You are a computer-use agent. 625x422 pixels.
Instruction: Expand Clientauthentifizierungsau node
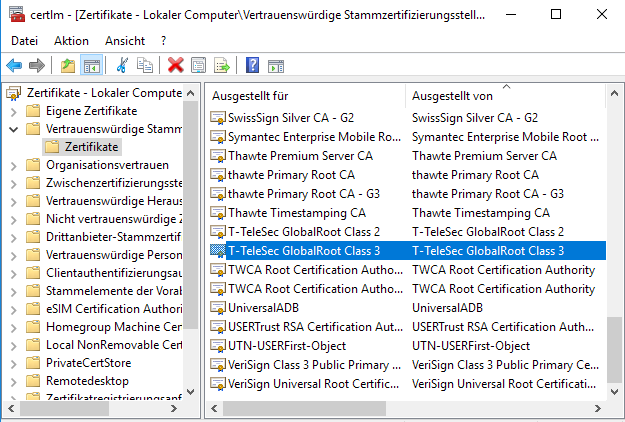point(14,274)
